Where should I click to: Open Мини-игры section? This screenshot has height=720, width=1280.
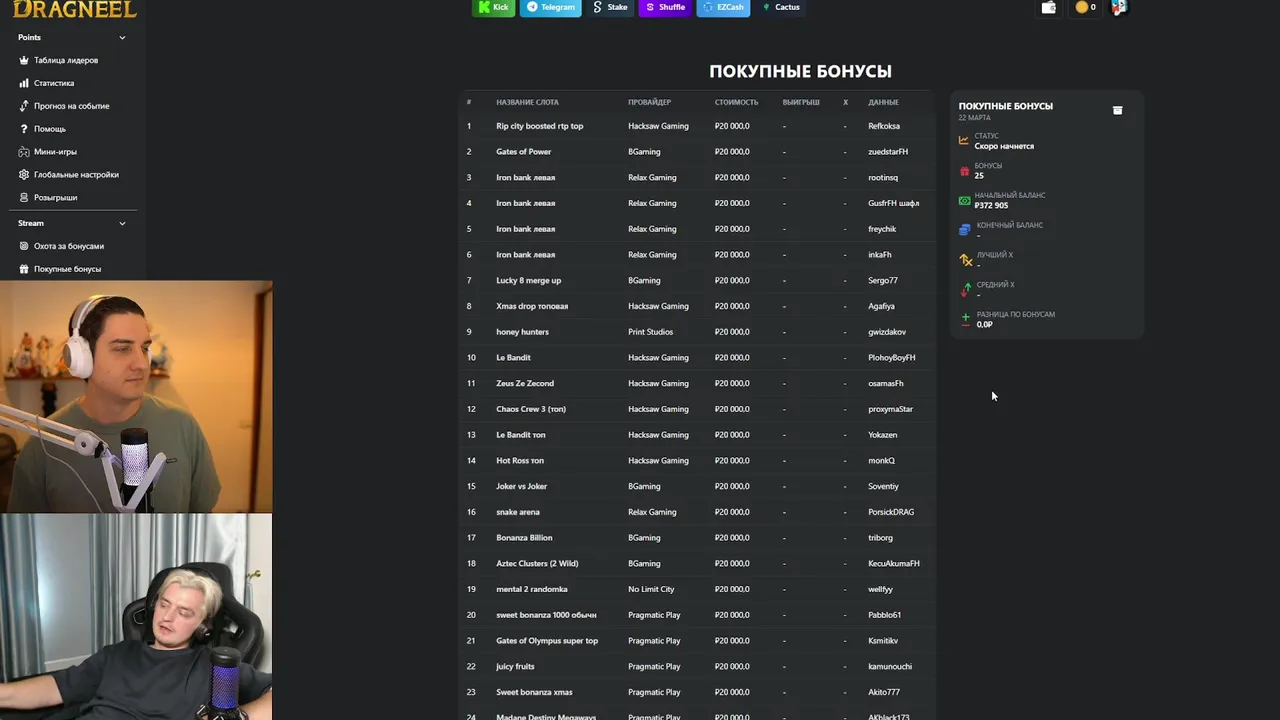[55, 152]
